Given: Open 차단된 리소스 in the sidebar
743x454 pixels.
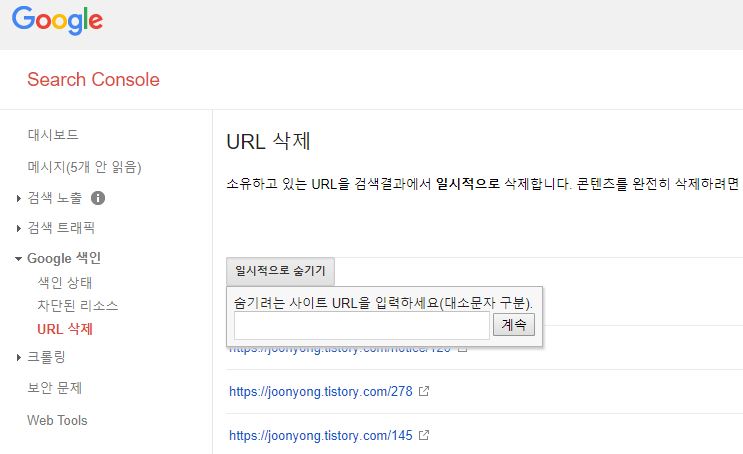Looking at the screenshot, I should (x=78, y=305).
